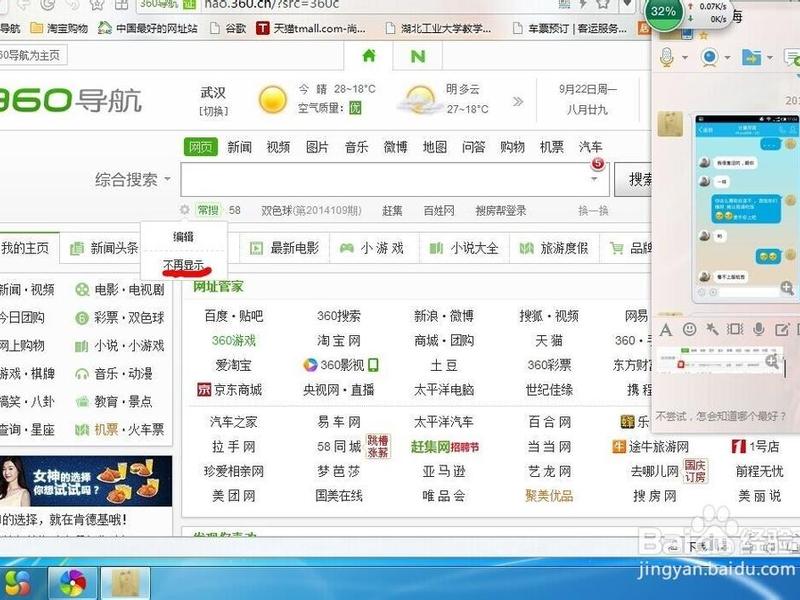Image resolution: width=800 pixels, height=600 pixels.
Task: Open 360 browser icon on the taskbar
Action: [x=73, y=583]
